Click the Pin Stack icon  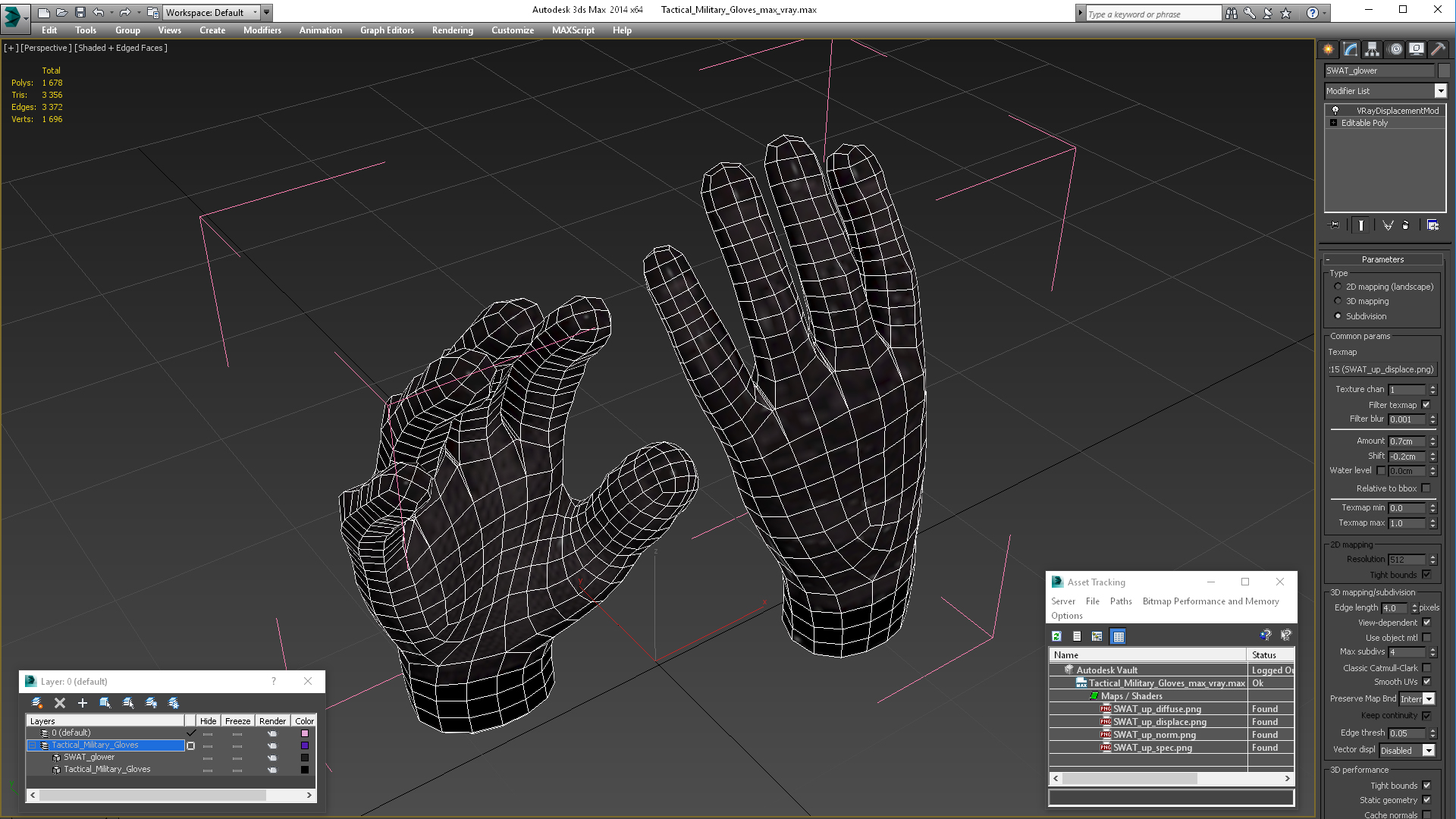coord(1335,225)
